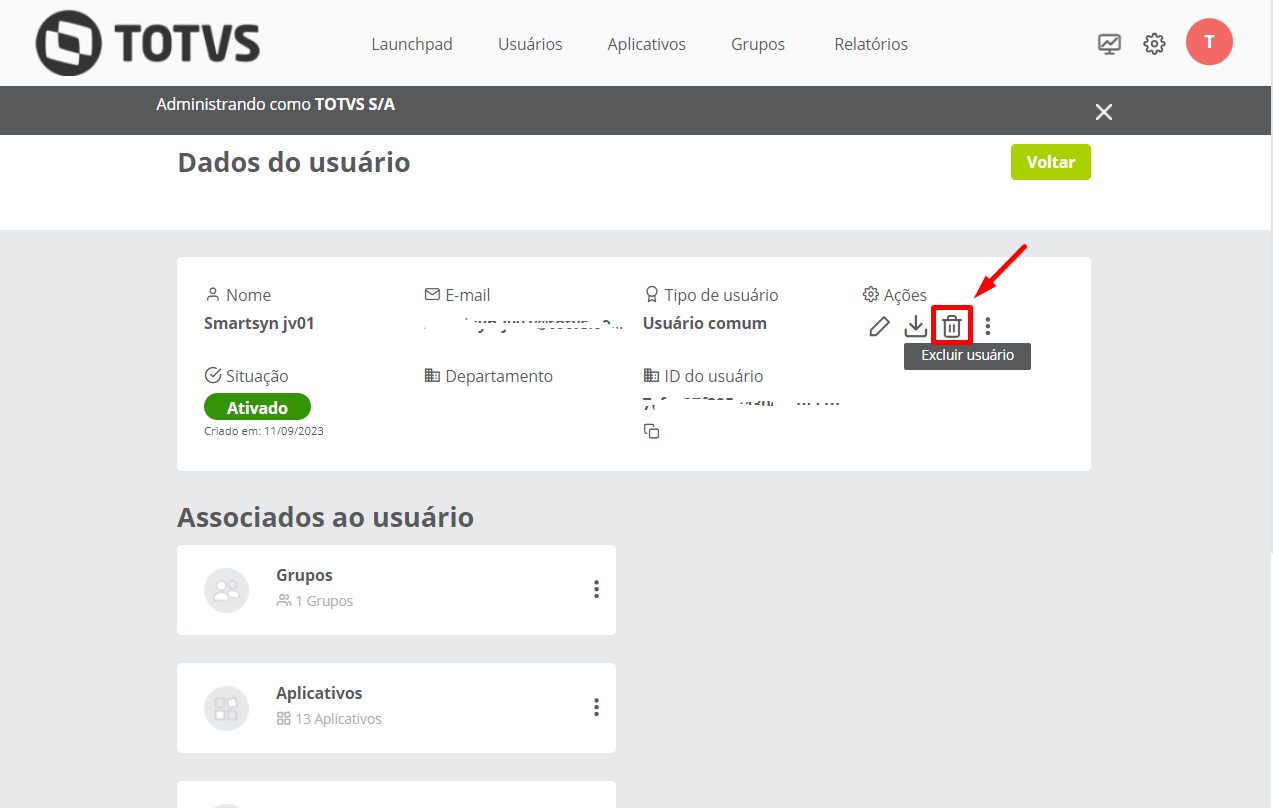Click the Ativado status badge
This screenshot has height=808, width=1273.
[x=257, y=407]
